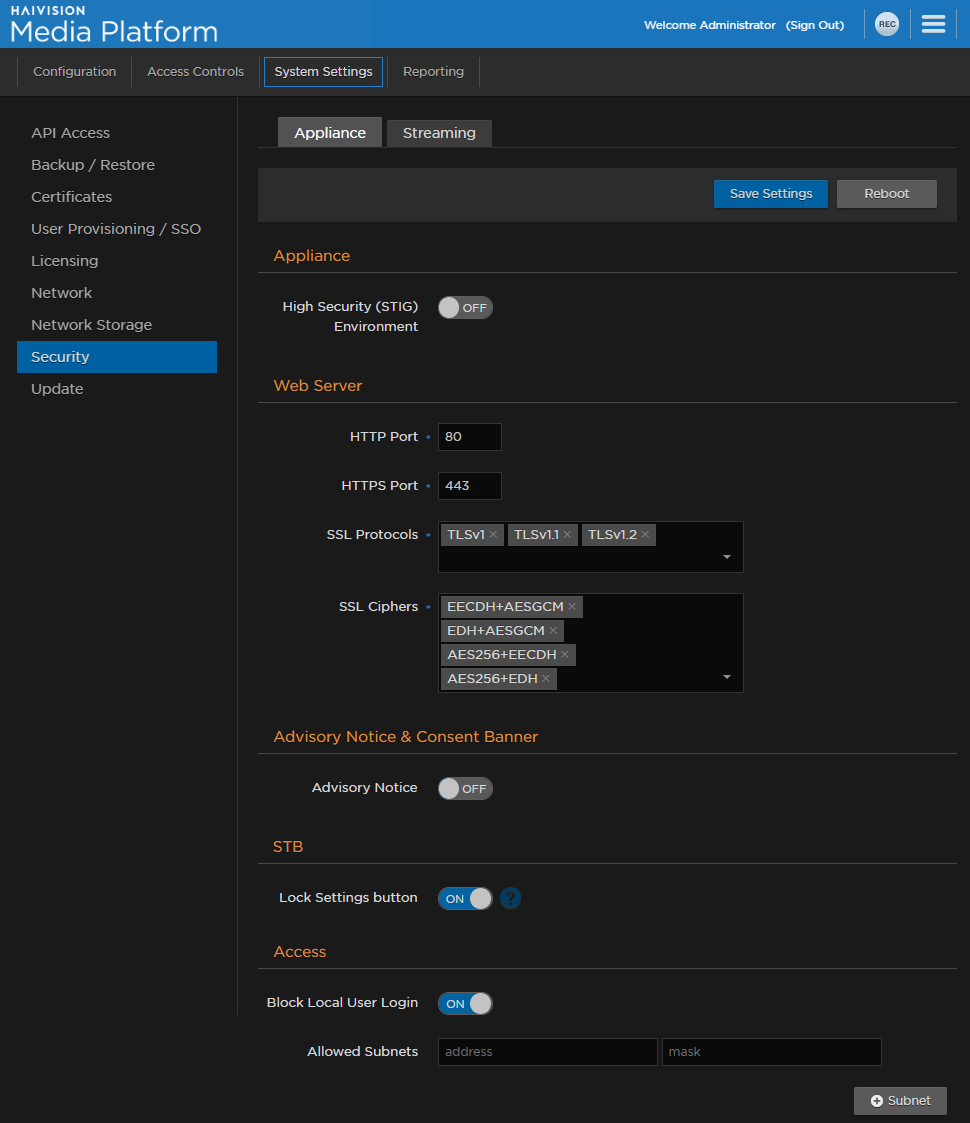Remove the TLSv1 protocol tag
970x1123 pixels.
click(492, 534)
